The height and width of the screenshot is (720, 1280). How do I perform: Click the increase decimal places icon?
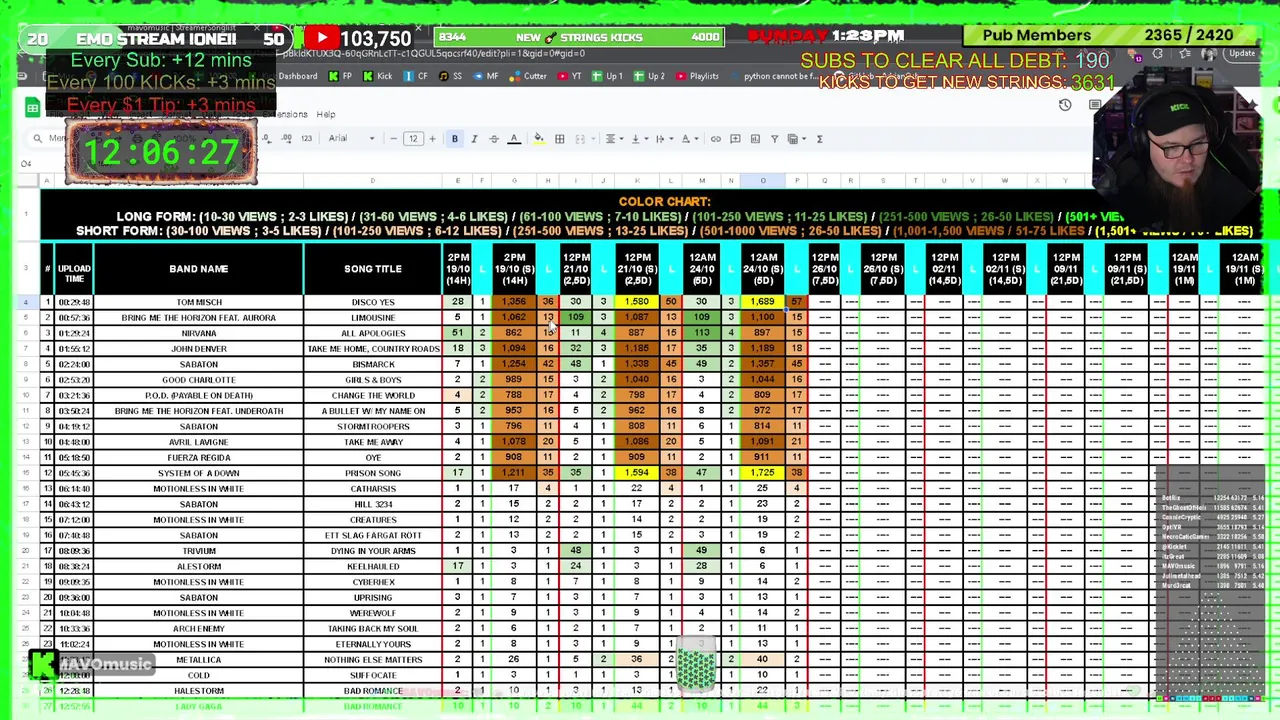click(x=288, y=139)
